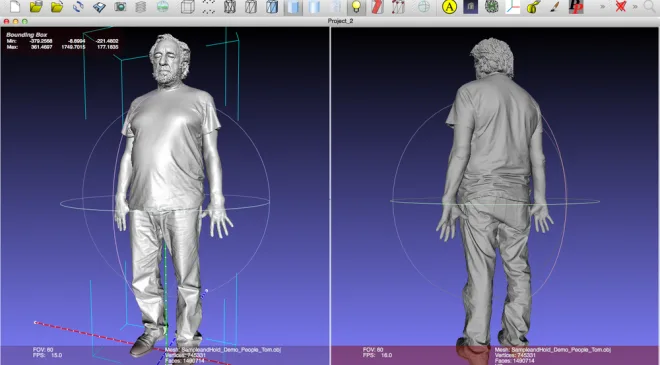Click Vertices count in the left viewport

click(x=185, y=355)
